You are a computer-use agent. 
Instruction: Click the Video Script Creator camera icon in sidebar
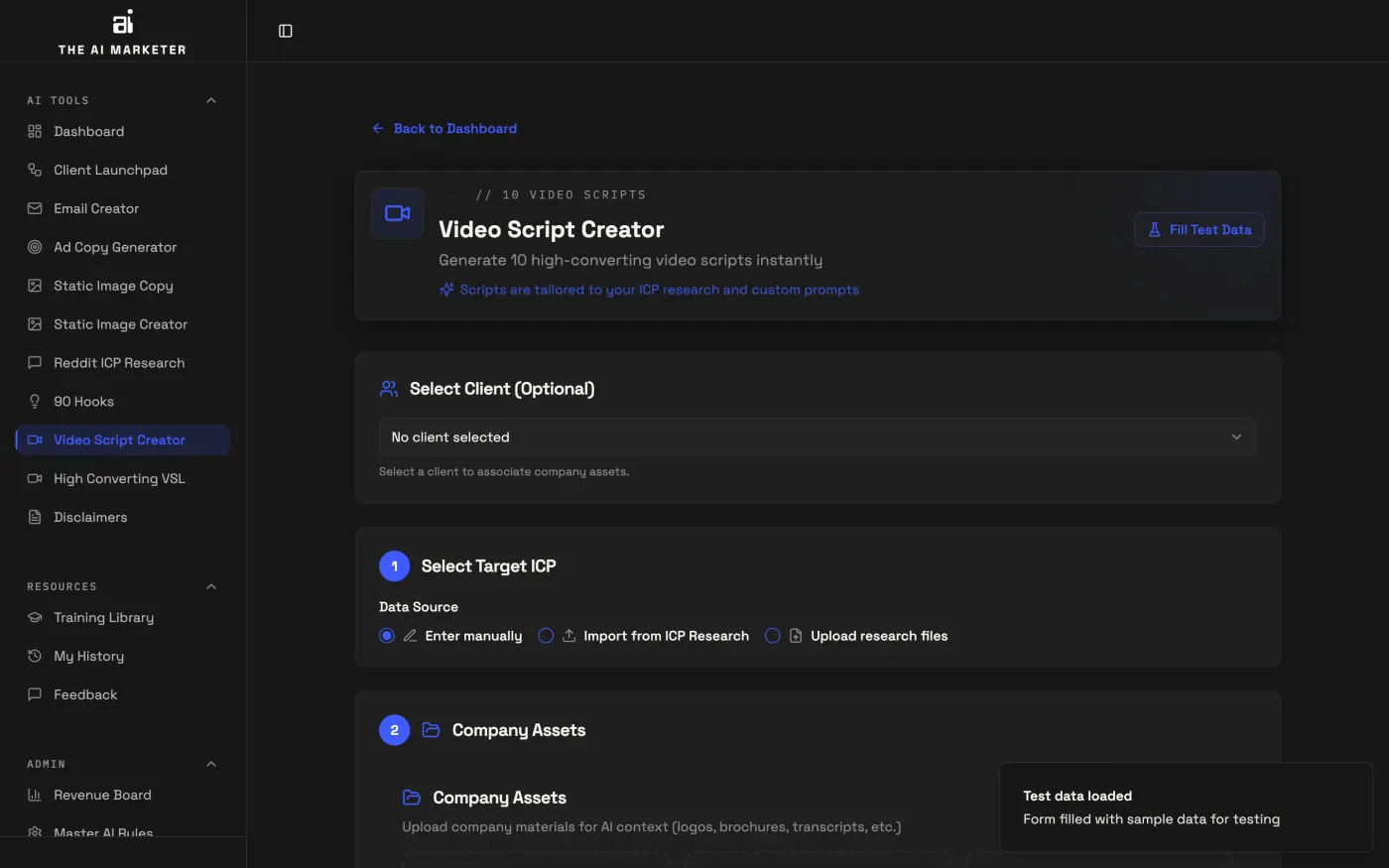coord(35,440)
